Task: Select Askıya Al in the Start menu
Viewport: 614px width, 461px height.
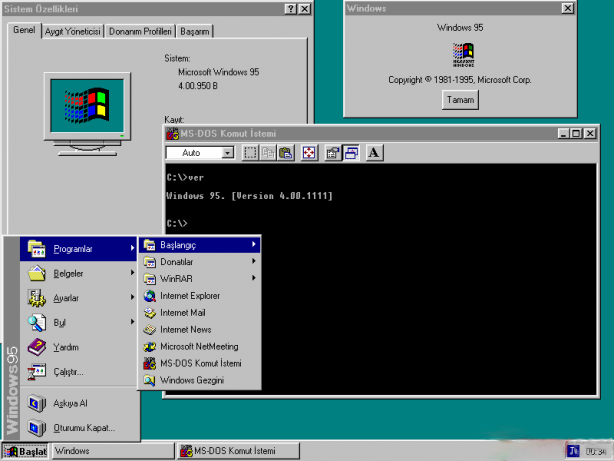Action: point(78,403)
